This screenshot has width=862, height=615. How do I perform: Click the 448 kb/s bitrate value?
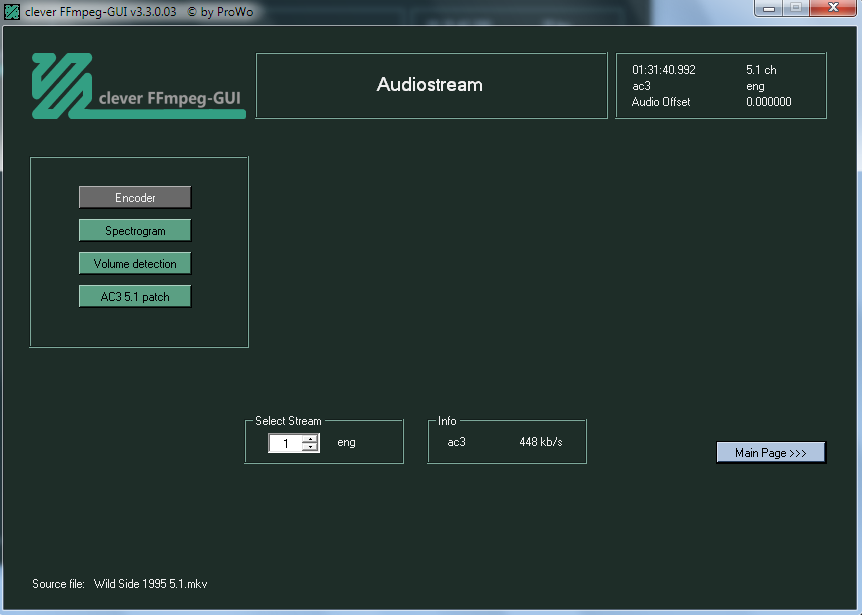point(540,442)
